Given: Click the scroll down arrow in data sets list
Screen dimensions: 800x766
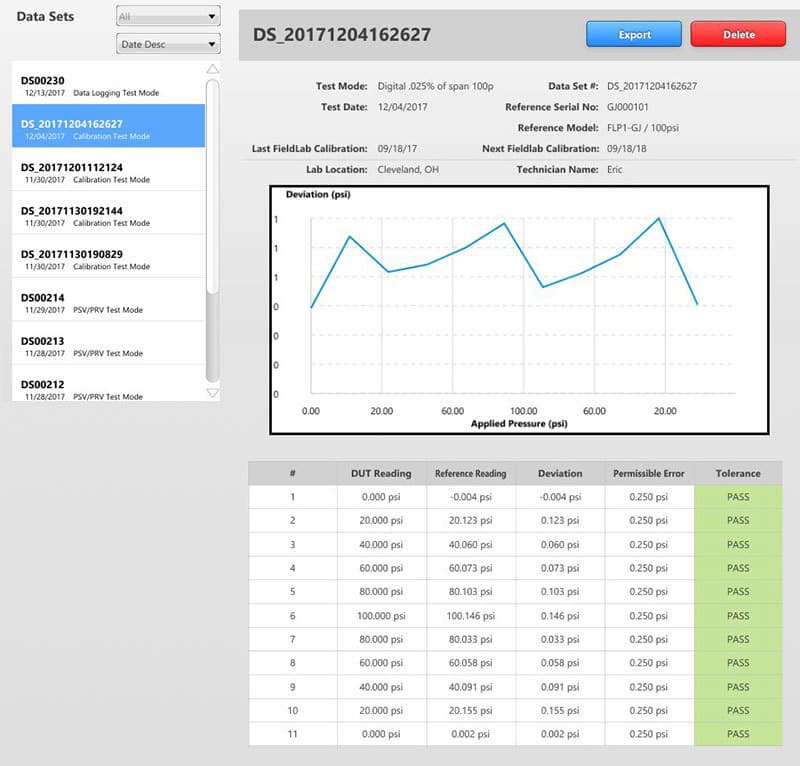Looking at the screenshot, I should tap(212, 393).
